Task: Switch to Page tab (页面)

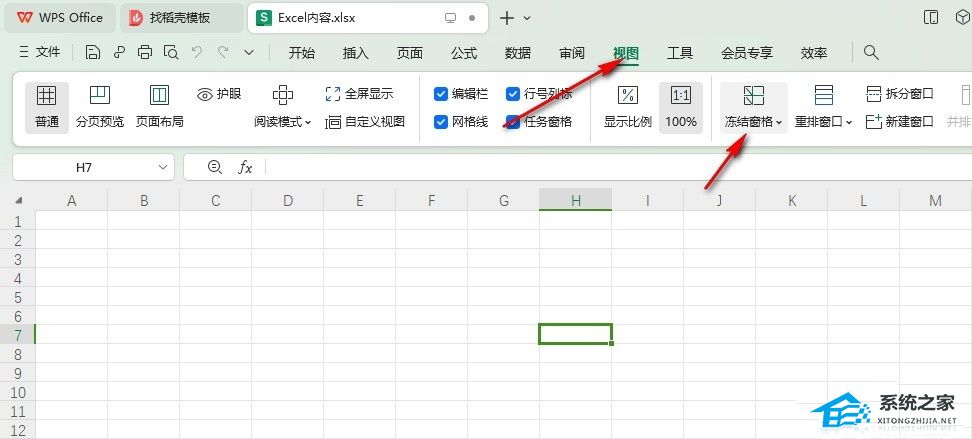Action: (410, 53)
